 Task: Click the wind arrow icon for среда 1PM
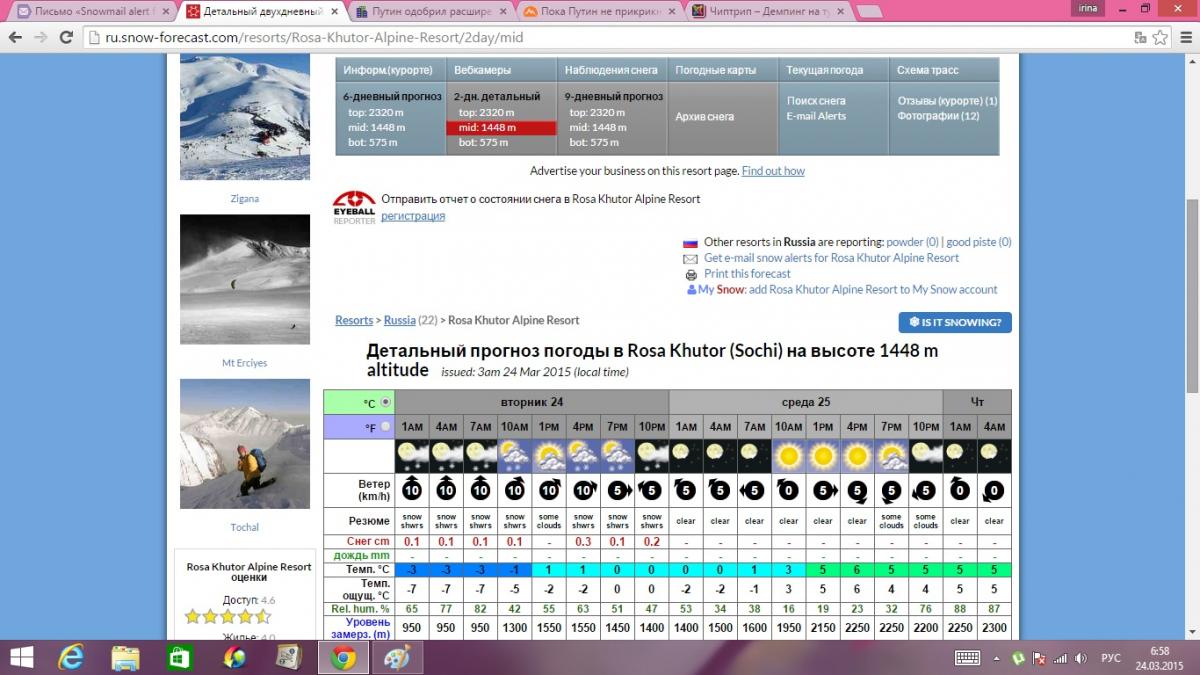[x=822, y=490]
